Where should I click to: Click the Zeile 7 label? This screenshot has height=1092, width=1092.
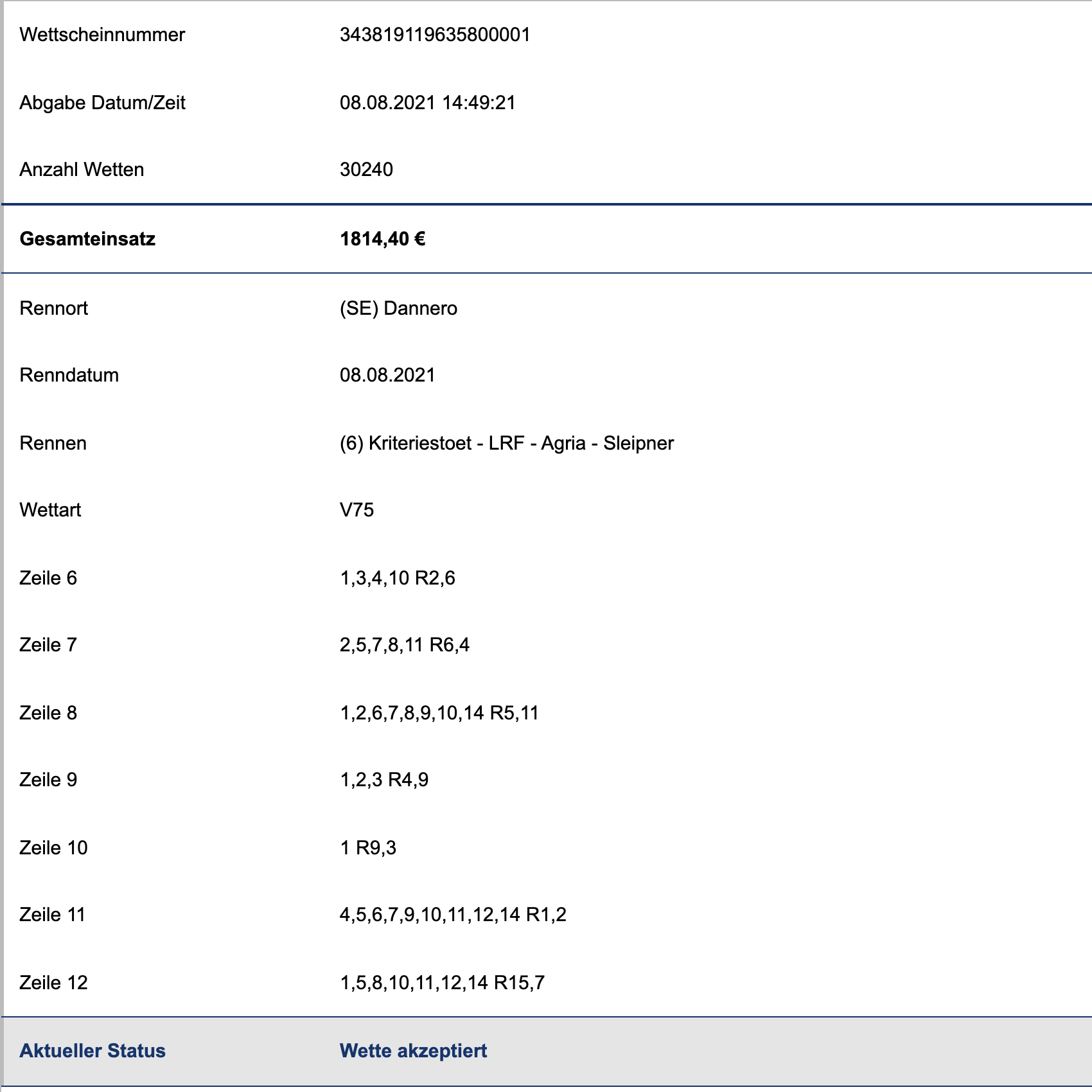click(x=48, y=645)
